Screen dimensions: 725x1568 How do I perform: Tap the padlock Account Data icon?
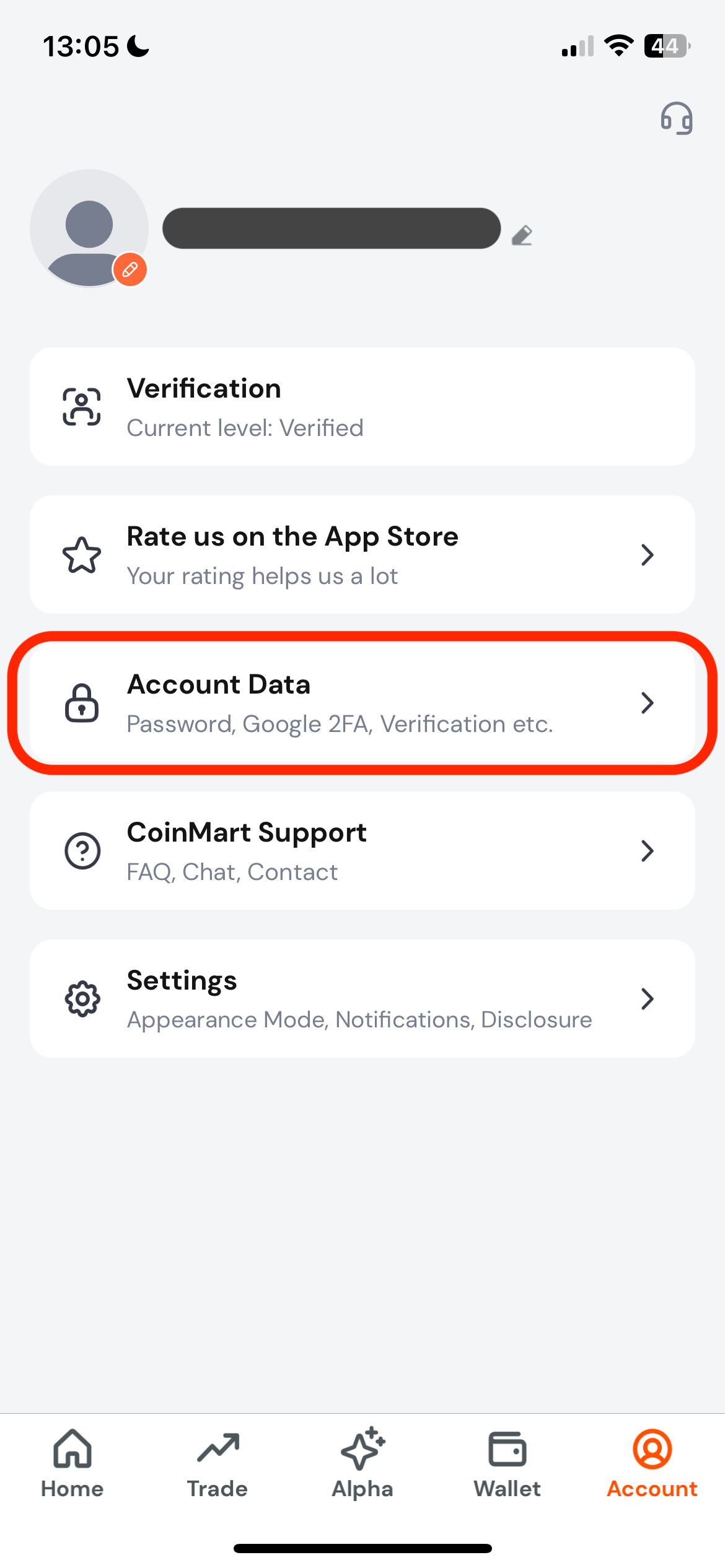click(x=82, y=703)
